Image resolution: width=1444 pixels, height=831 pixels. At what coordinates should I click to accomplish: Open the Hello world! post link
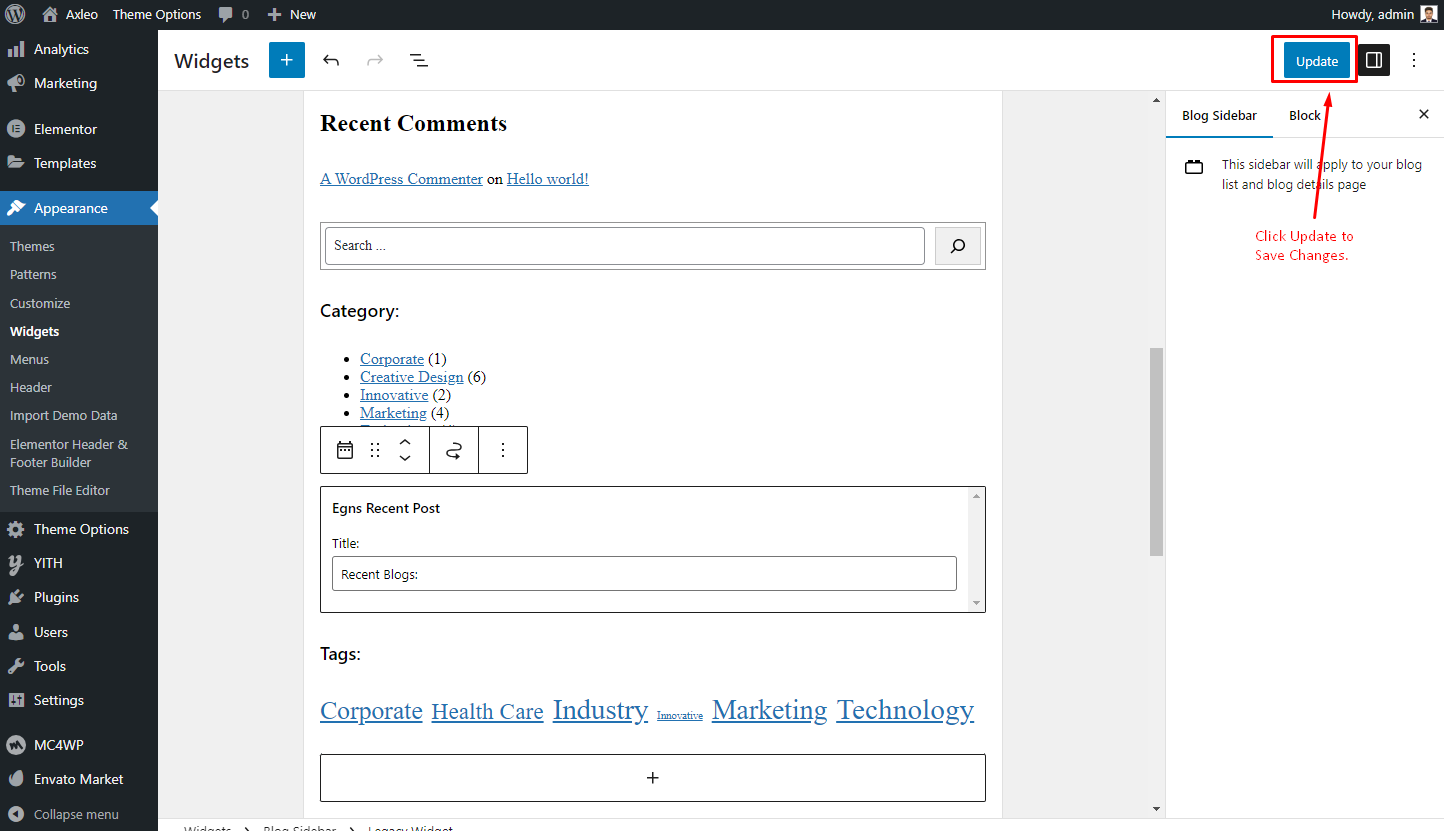coord(548,179)
